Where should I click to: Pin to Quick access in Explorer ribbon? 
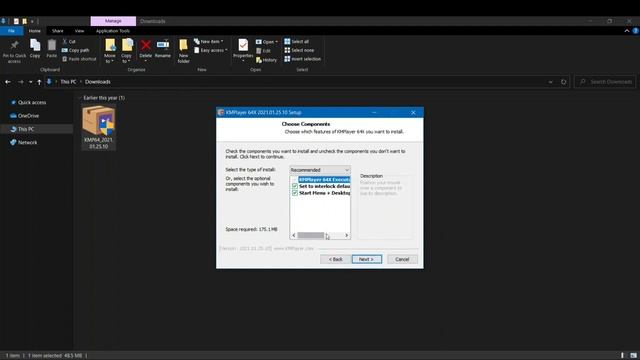(x=14, y=51)
